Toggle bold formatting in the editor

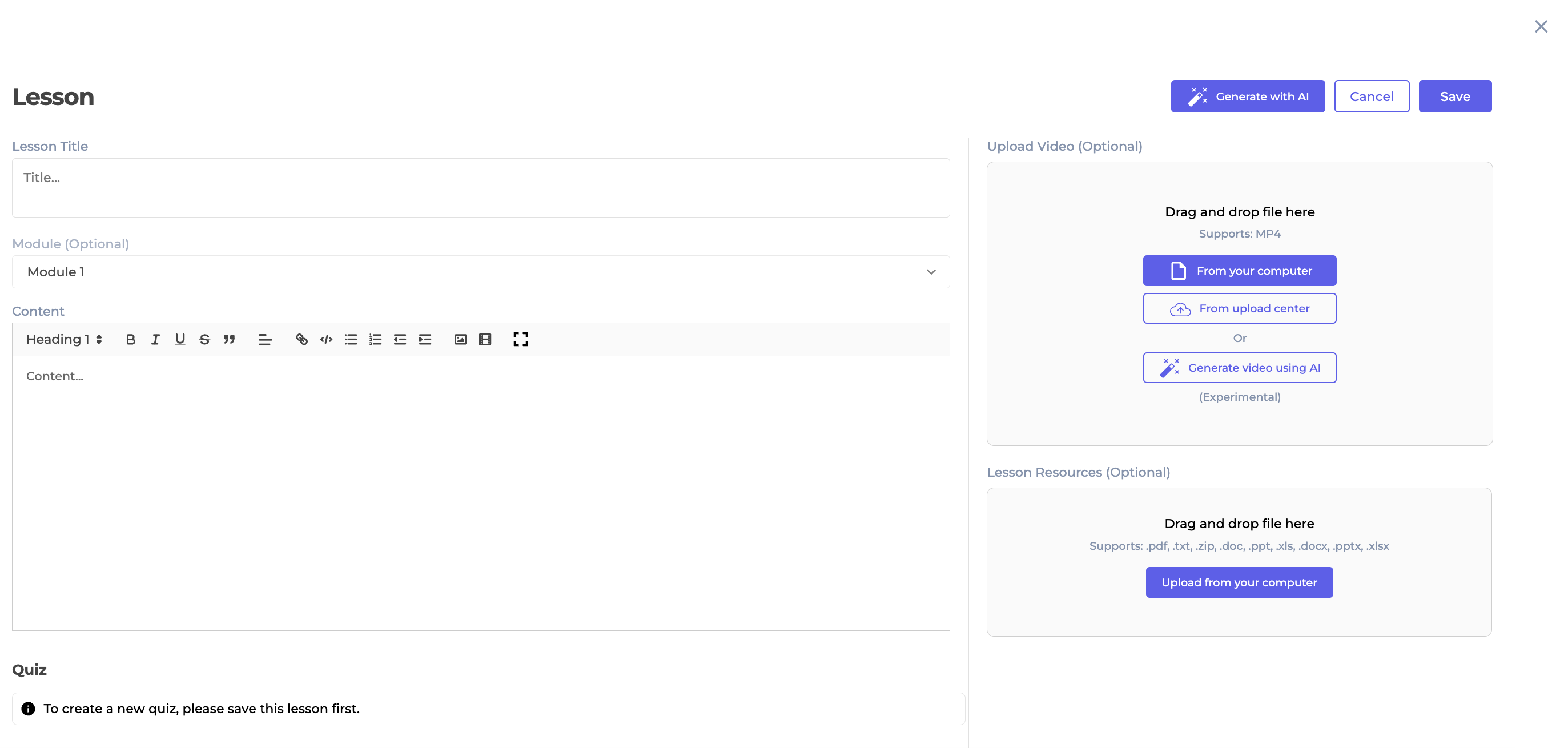coord(130,340)
